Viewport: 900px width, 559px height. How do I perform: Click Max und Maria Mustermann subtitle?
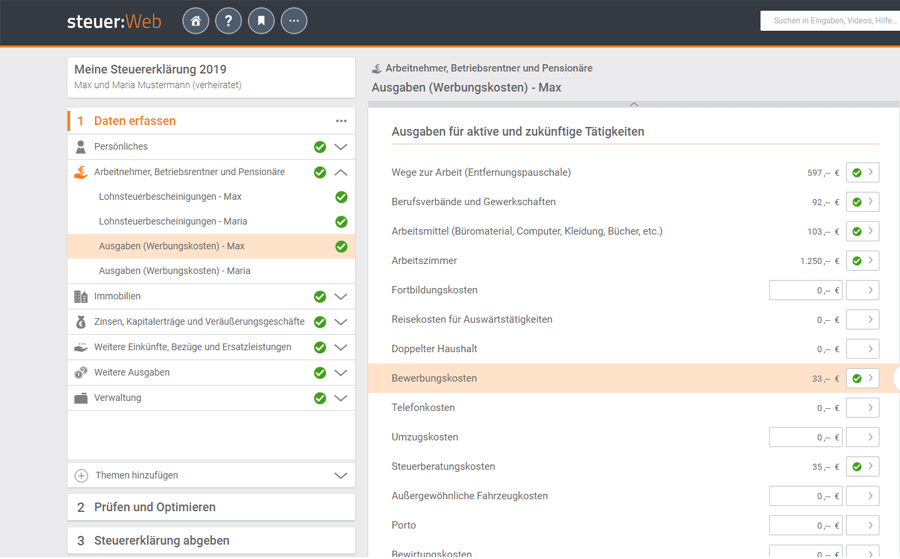(x=158, y=85)
